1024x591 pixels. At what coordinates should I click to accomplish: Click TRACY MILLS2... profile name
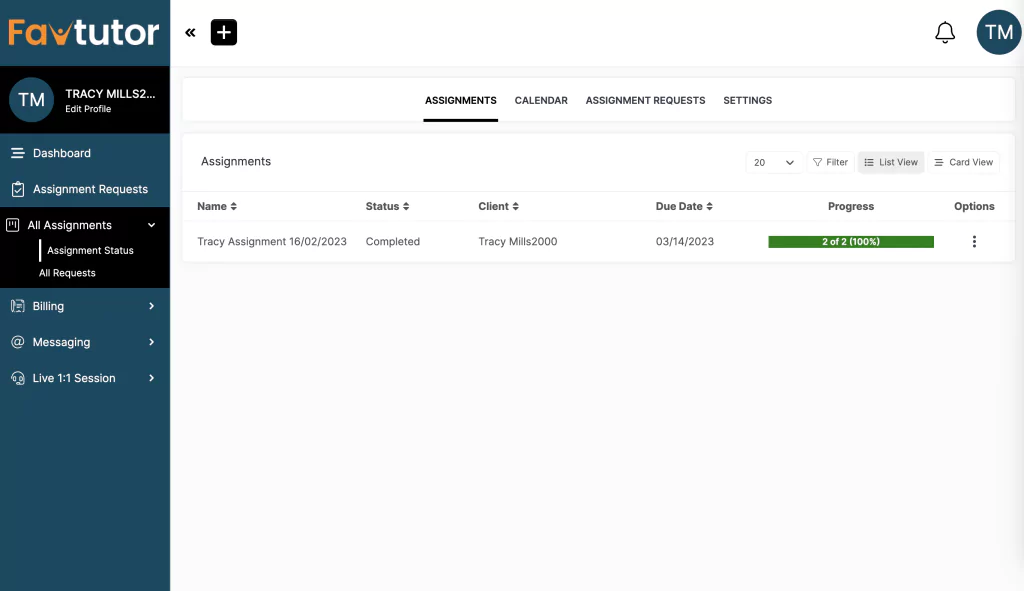pyautogui.click(x=110, y=94)
